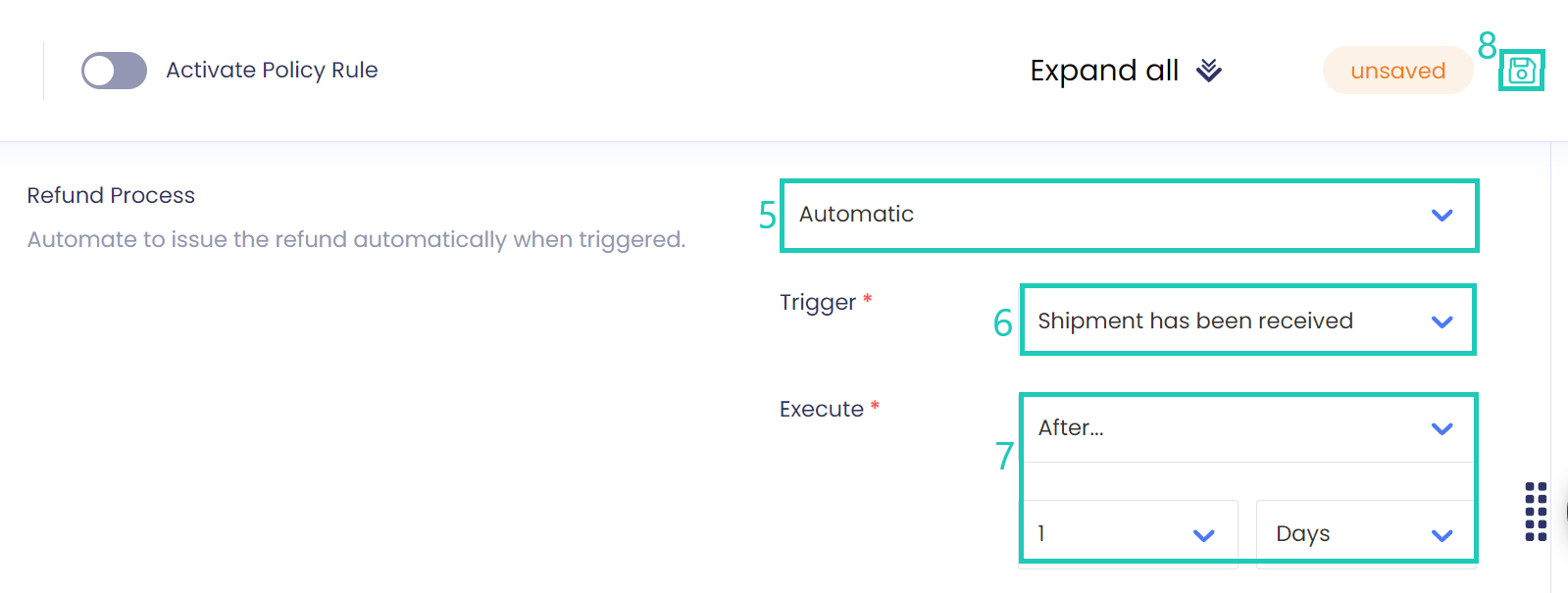Viewport: 1568px width, 593px height.
Task: Click the Refund Process heading
Action: pyautogui.click(x=111, y=195)
